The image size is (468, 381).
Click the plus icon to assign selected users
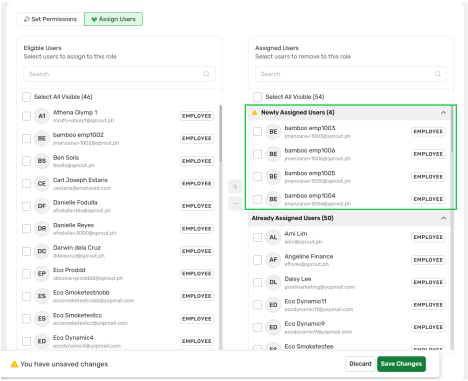click(x=235, y=186)
